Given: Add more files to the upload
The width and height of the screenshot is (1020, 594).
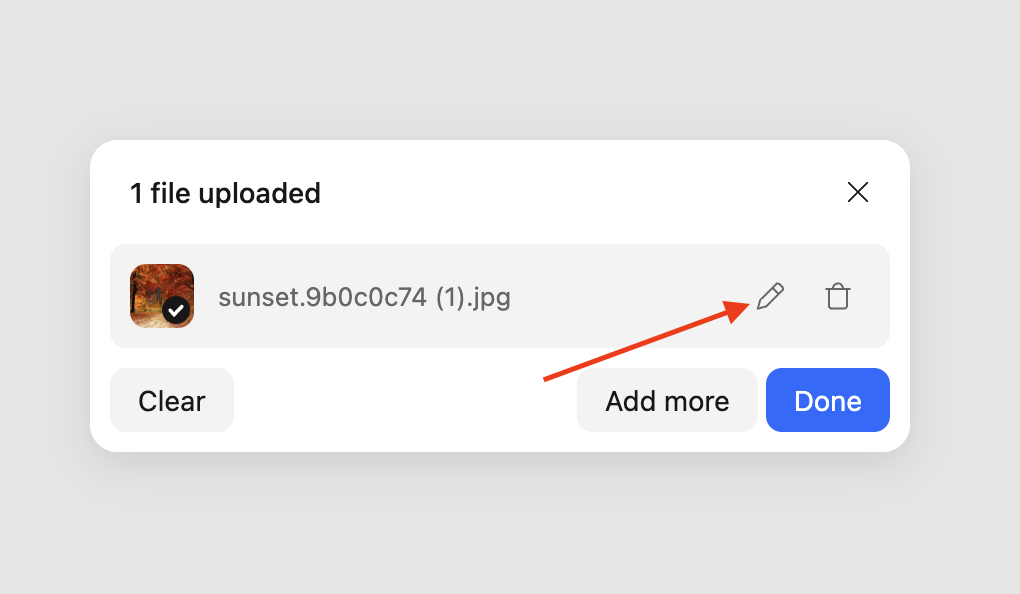Looking at the screenshot, I should [x=667, y=401].
